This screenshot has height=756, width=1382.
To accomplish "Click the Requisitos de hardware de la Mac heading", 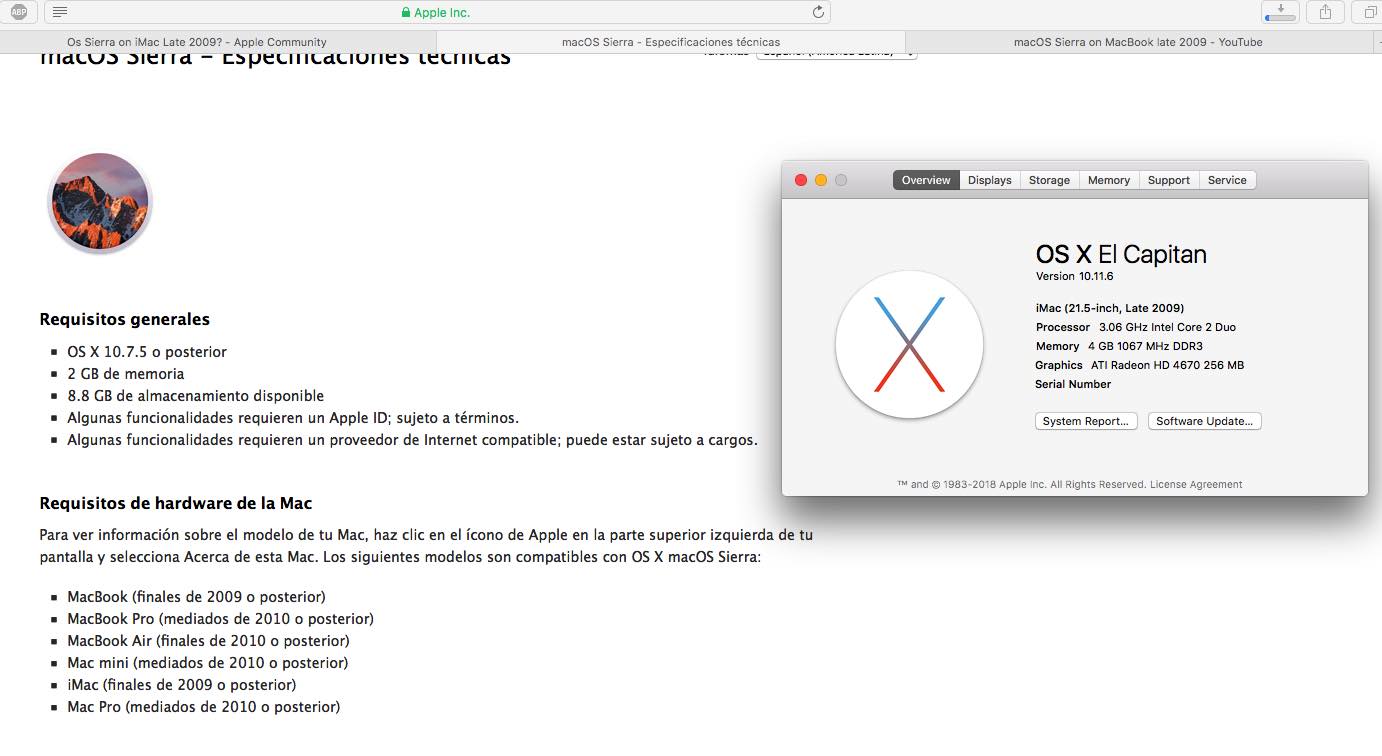I will click(x=176, y=504).
